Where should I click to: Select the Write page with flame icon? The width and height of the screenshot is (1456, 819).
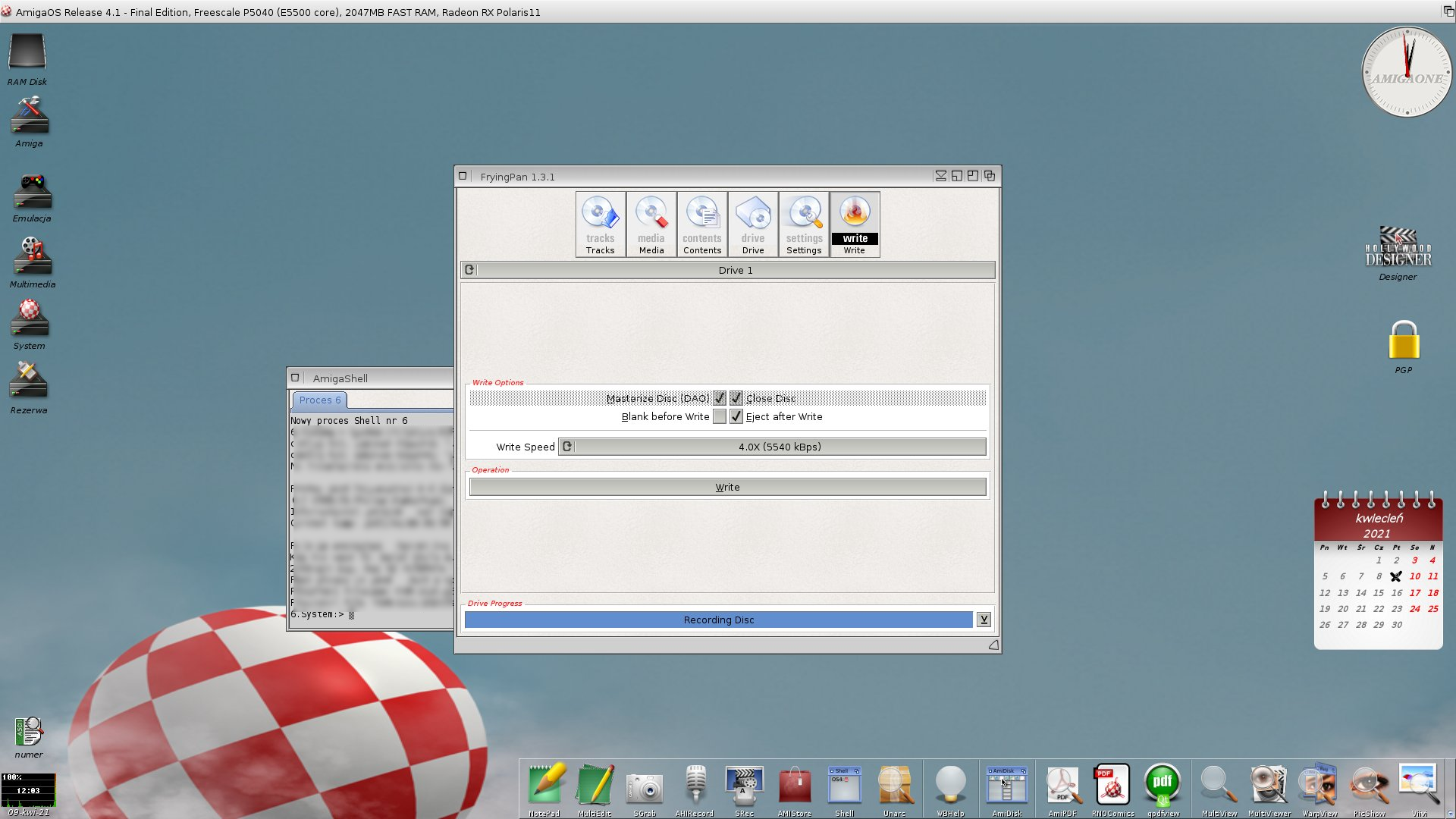855,224
